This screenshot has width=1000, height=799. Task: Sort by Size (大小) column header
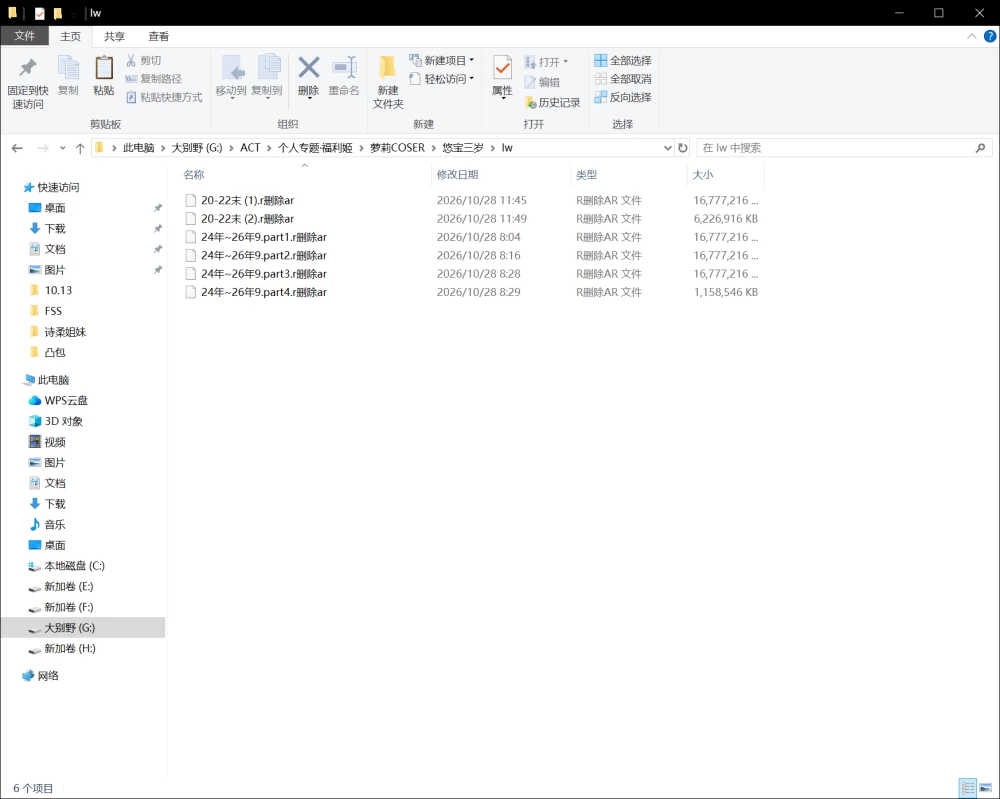coord(702,175)
